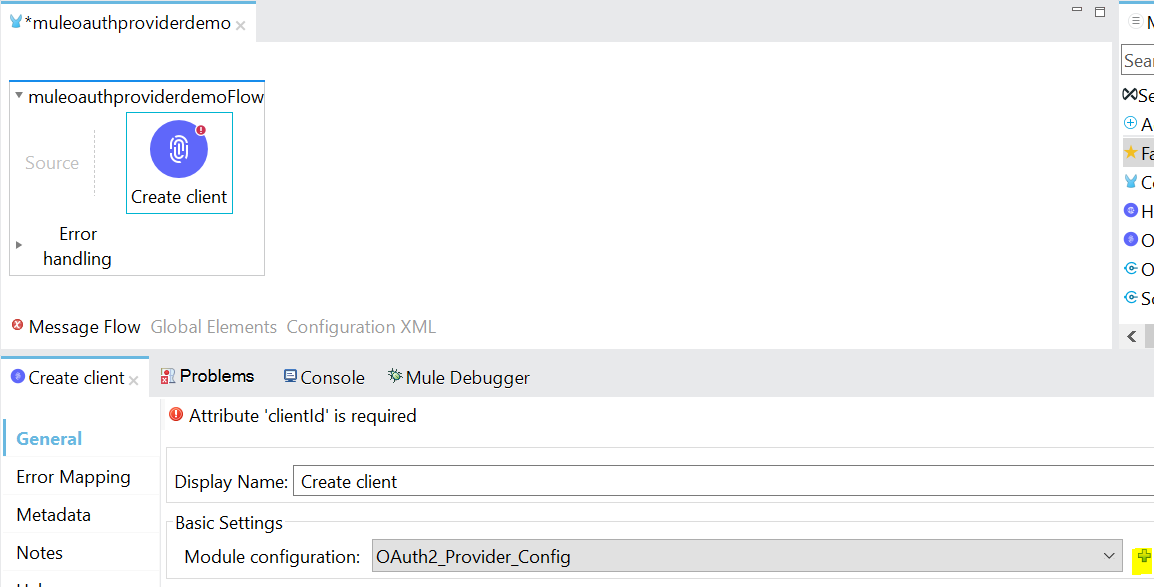Image resolution: width=1154 pixels, height=587 pixels.
Task: Close the Create client properties tab
Action: pyautogui.click(x=133, y=380)
